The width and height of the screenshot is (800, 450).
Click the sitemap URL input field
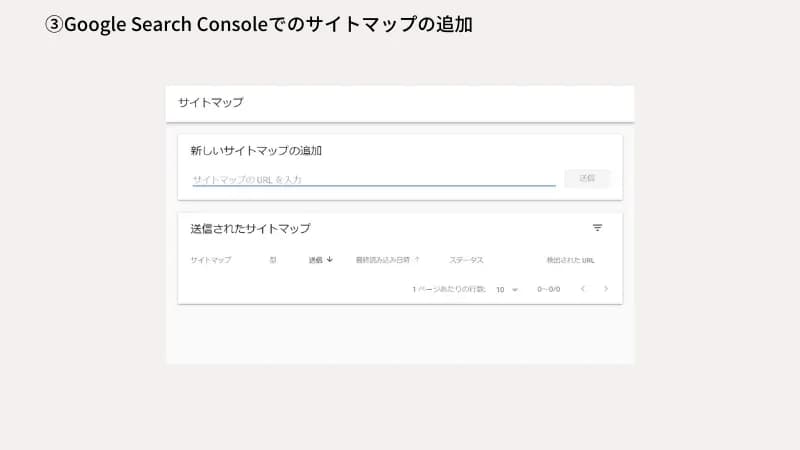[x=373, y=179]
